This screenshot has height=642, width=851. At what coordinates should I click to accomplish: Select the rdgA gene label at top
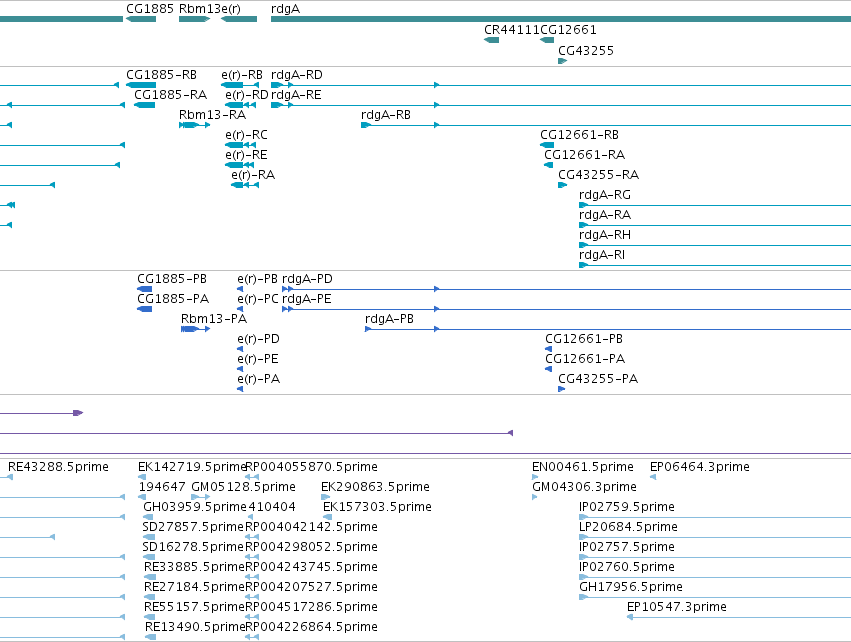point(285,9)
